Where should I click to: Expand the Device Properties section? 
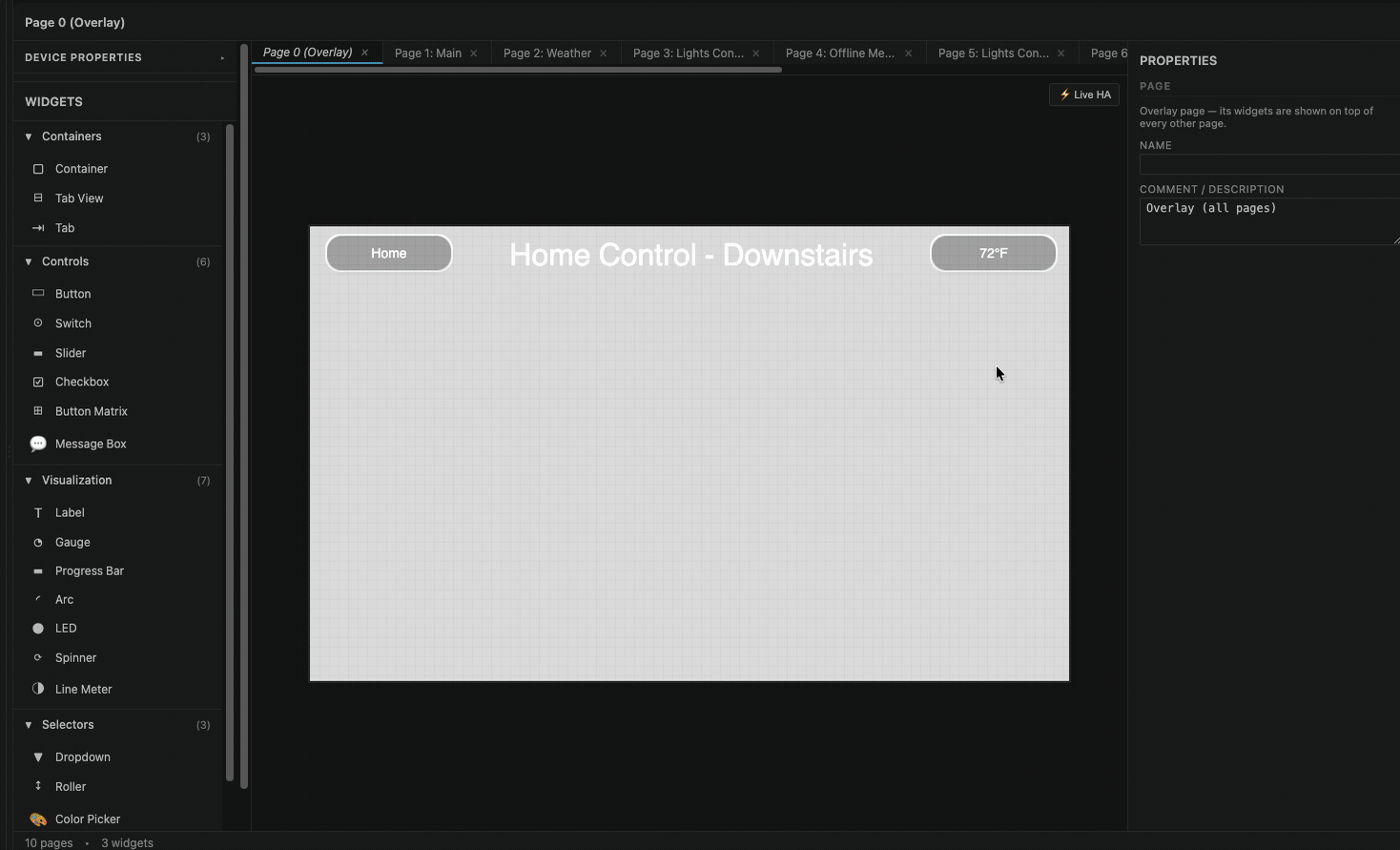(x=222, y=58)
